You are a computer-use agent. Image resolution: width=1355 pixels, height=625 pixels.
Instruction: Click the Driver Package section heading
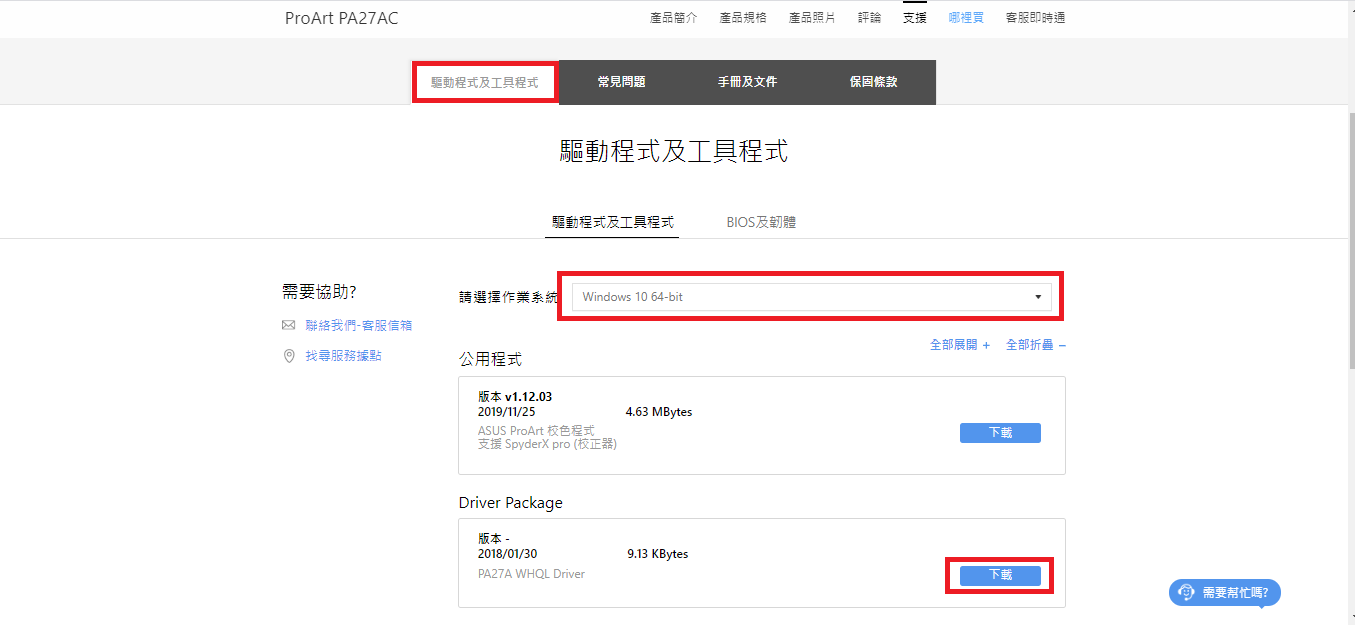click(x=511, y=502)
